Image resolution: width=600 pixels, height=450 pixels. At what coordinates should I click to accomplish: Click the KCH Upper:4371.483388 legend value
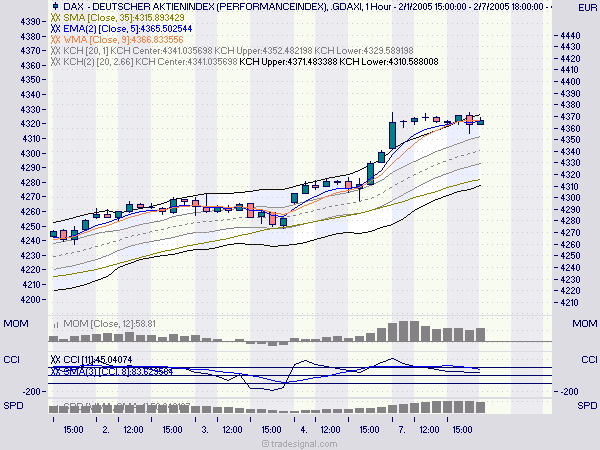click(288, 62)
